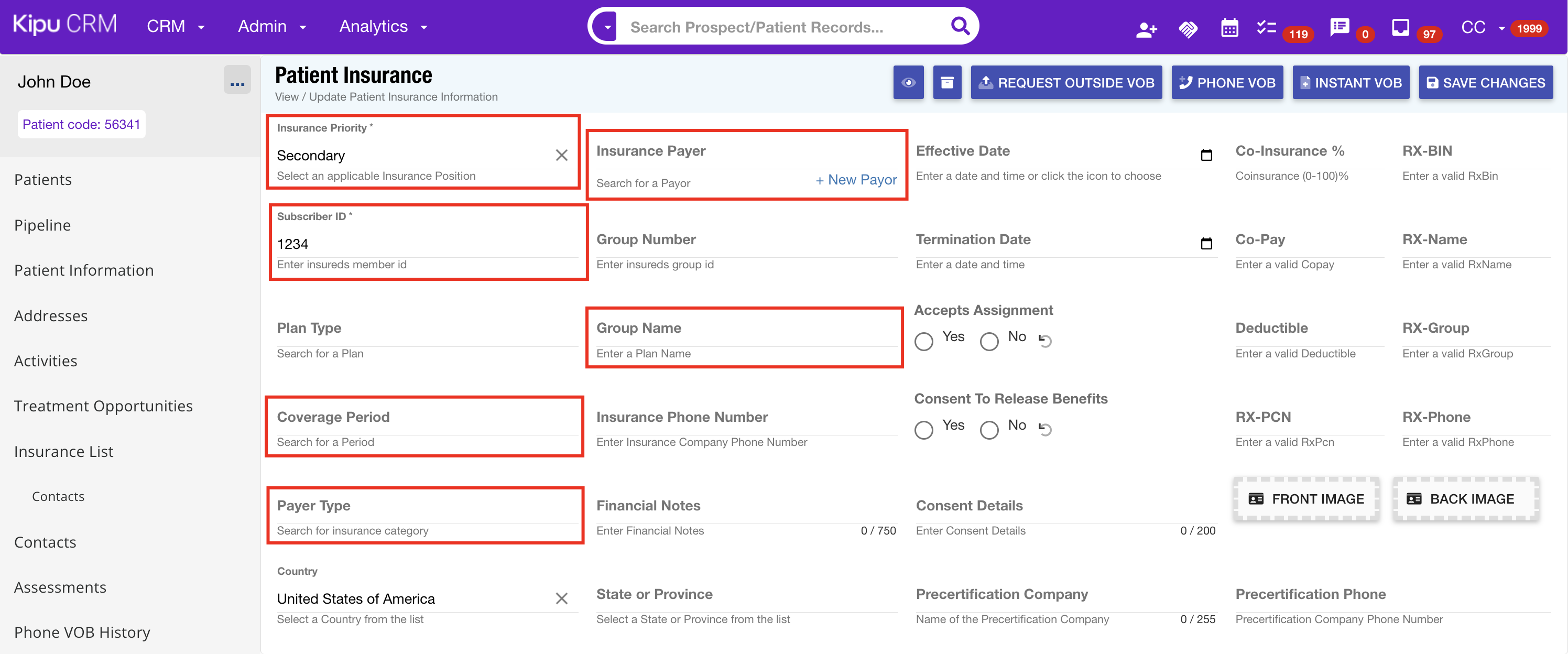Expand the CRM dropdown menu

click(x=176, y=27)
